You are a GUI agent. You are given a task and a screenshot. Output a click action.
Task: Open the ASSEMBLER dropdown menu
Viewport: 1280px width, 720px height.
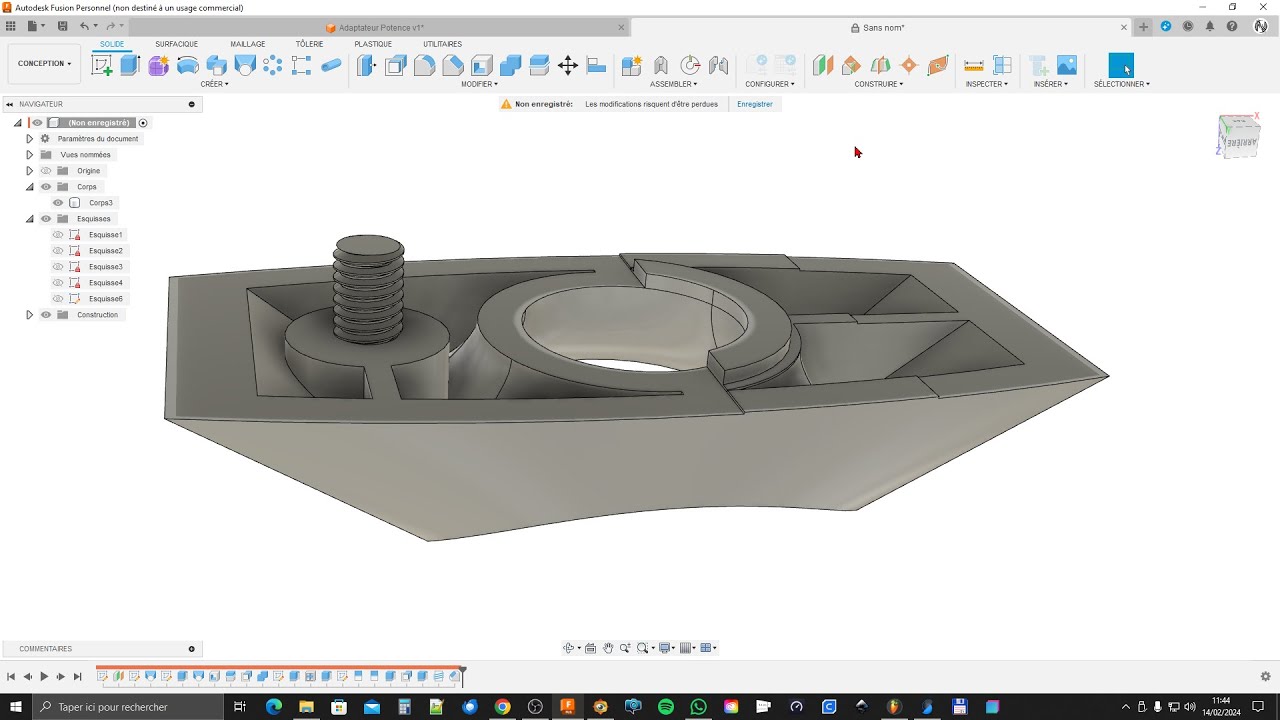pos(674,84)
